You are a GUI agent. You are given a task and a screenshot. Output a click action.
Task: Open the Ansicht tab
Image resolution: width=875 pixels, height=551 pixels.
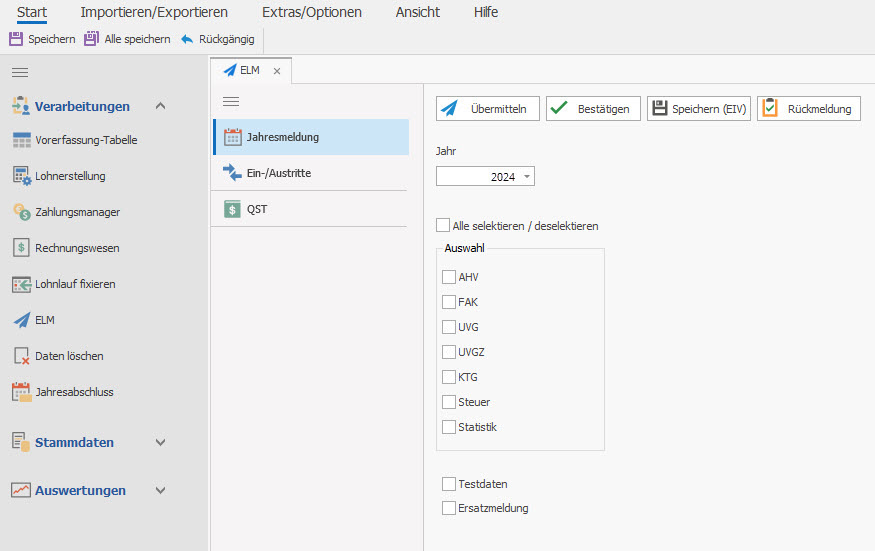tap(418, 12)
